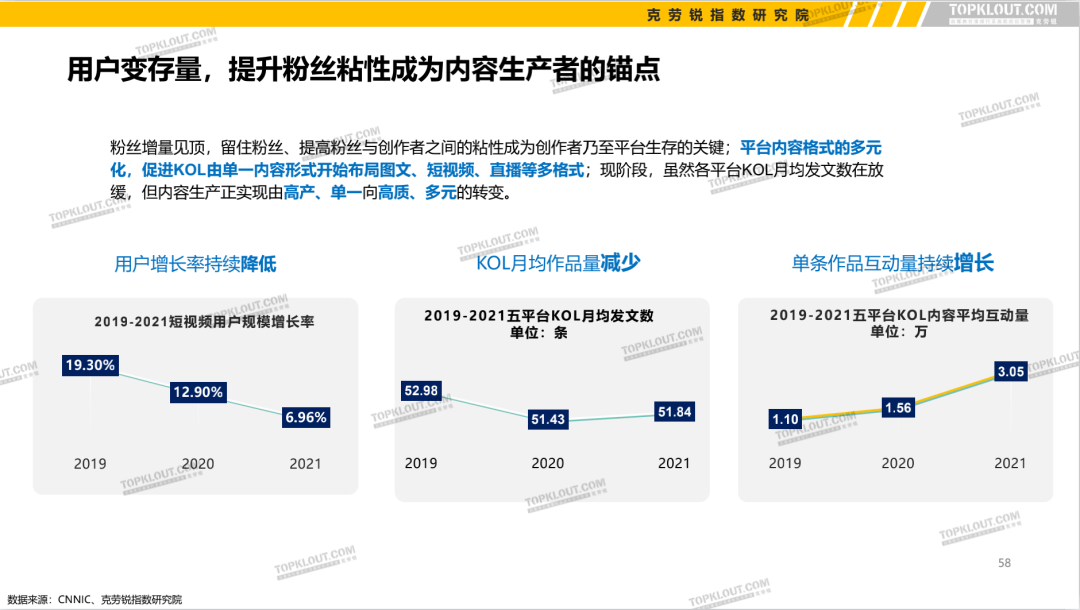Click chart title 2019-2021短视频用户规模增长率
This screenshot has width=1080, height=610.
click(x=204, y=322)
